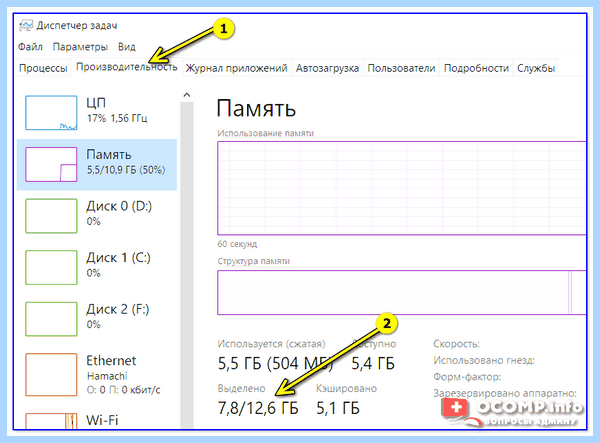Screen dimensions: 600x443
Task: Open the Файл menu
Action: pos(30,47)
